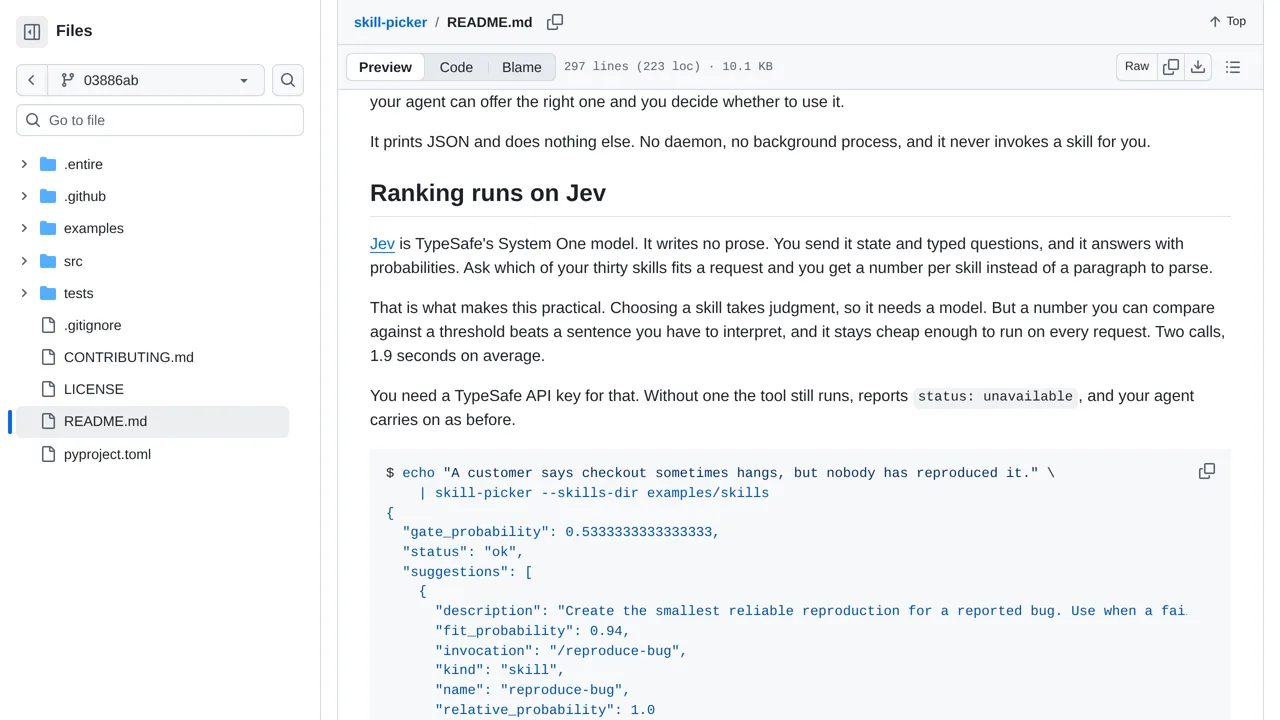
Task: Click the .github folder icon
Action: [x=48, y=196]
